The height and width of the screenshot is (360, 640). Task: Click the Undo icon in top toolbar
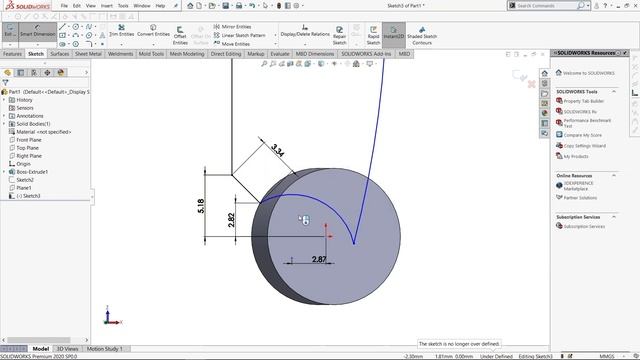click(252, 6)
